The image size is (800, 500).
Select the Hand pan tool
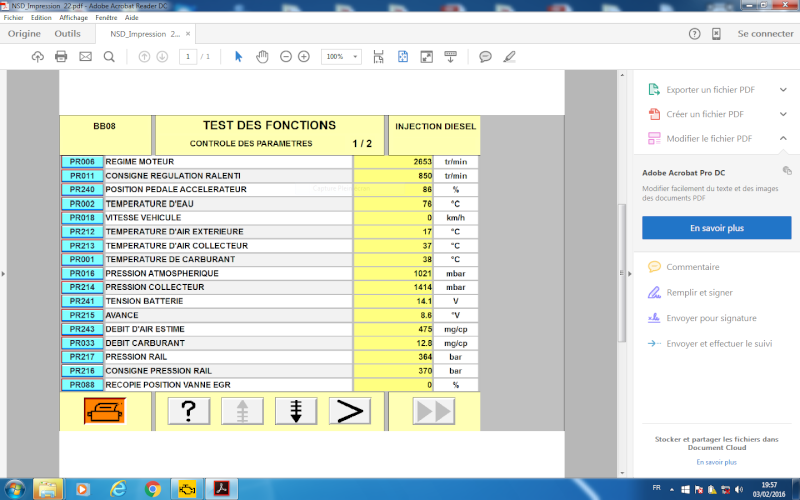click(262, 57)
